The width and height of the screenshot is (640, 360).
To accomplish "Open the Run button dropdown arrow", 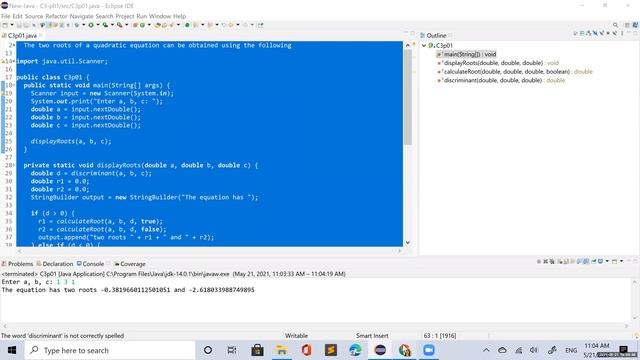I will click(x=98, y=25).
